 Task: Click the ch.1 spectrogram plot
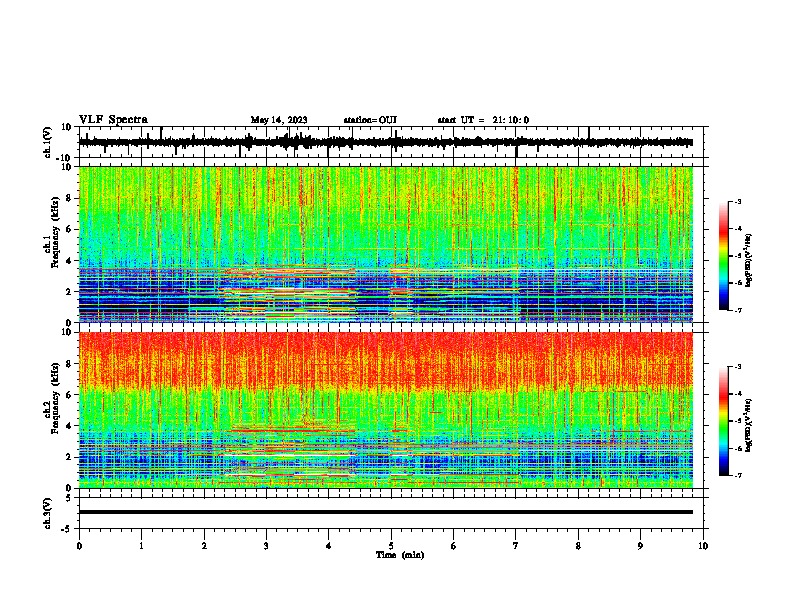(x=386, y=244)
